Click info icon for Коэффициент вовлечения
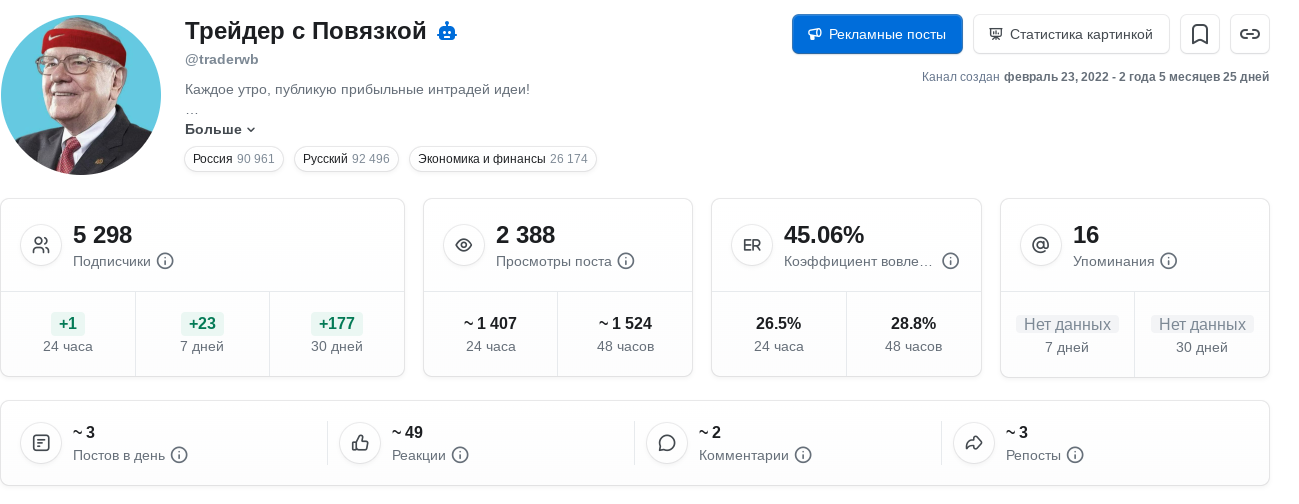Screen dimensions: 1299x504 [951, 261]
